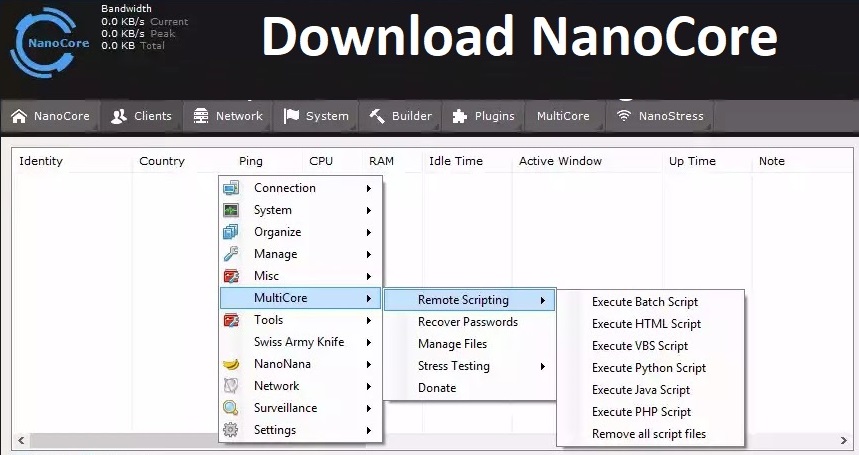Sort by the RAM column header
This screenshot has width=859, height=455.
pyautogui.click(x=392, y=161)
